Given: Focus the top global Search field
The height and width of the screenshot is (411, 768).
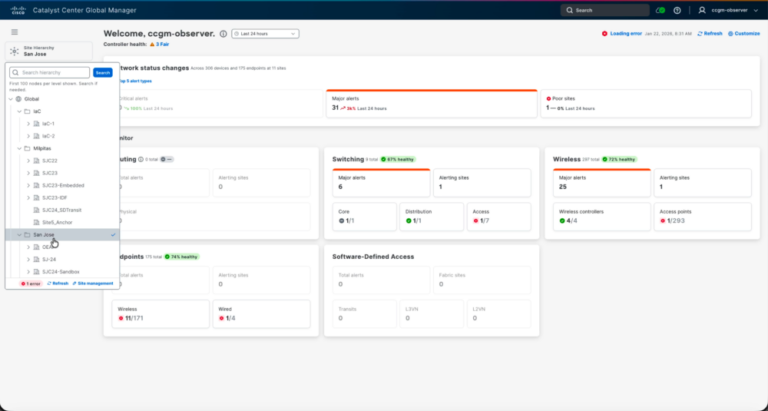Looking at the screenshot, I should tap(605, 10).
